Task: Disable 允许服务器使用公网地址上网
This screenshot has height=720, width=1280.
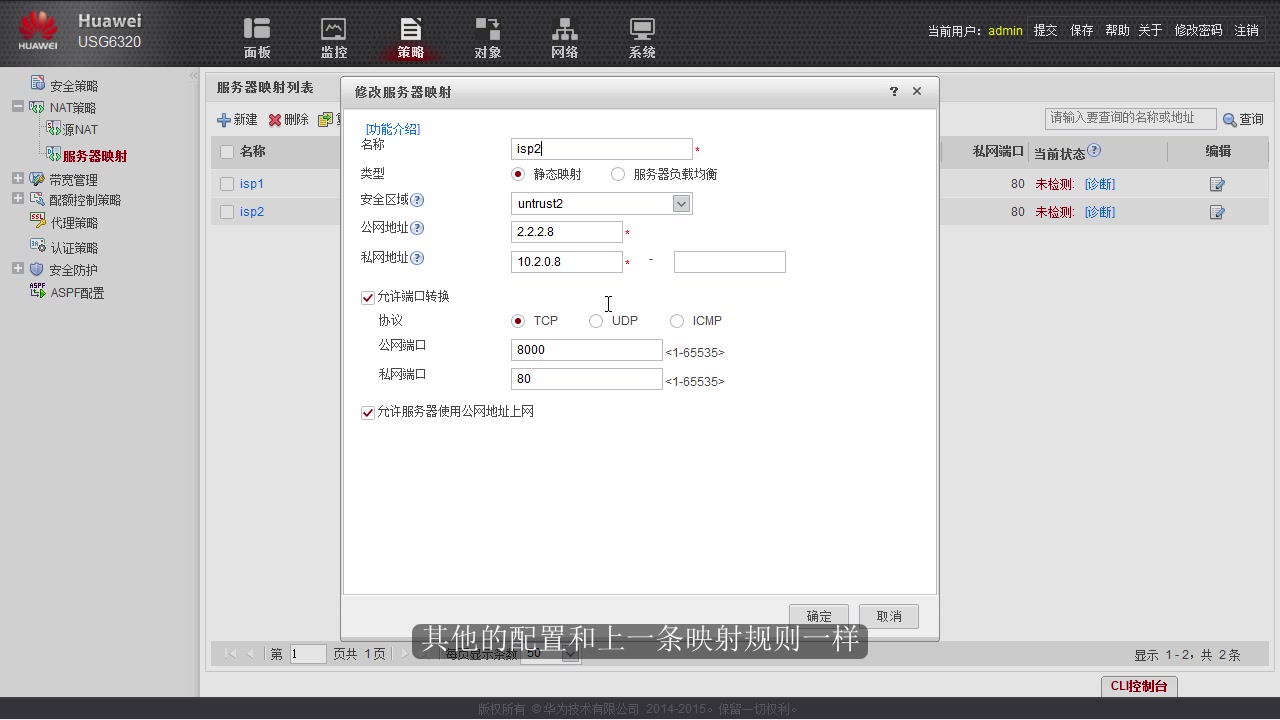Action: click(x=367, y=411)
